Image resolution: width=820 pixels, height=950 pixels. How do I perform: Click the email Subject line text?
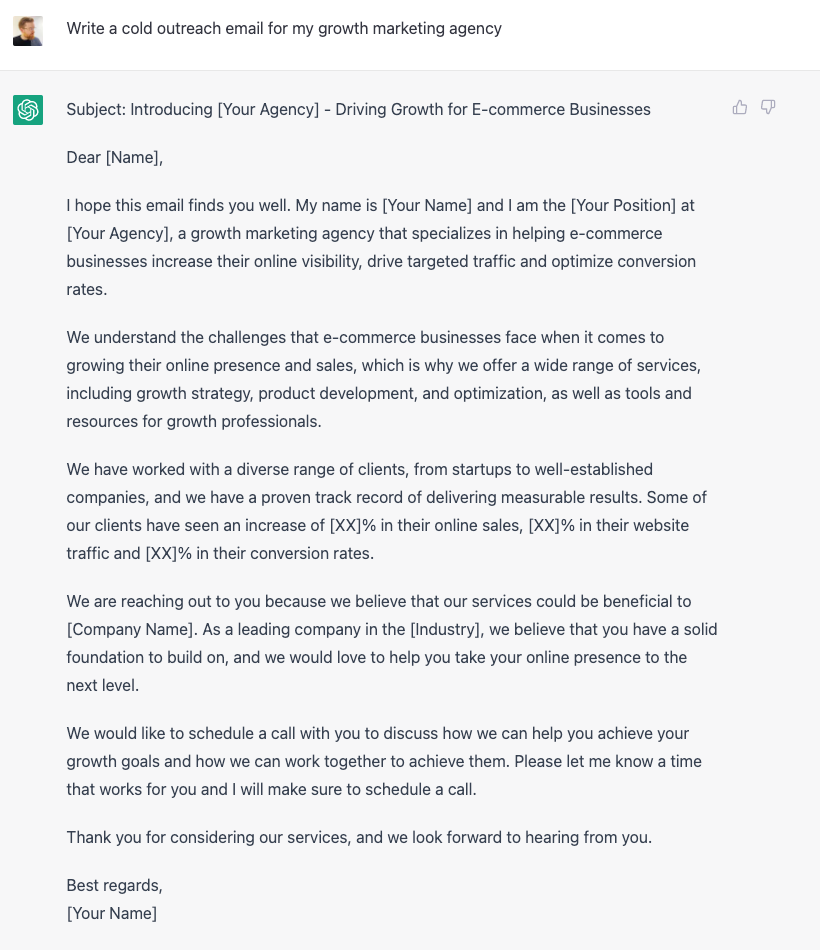[x=358, y=109]
